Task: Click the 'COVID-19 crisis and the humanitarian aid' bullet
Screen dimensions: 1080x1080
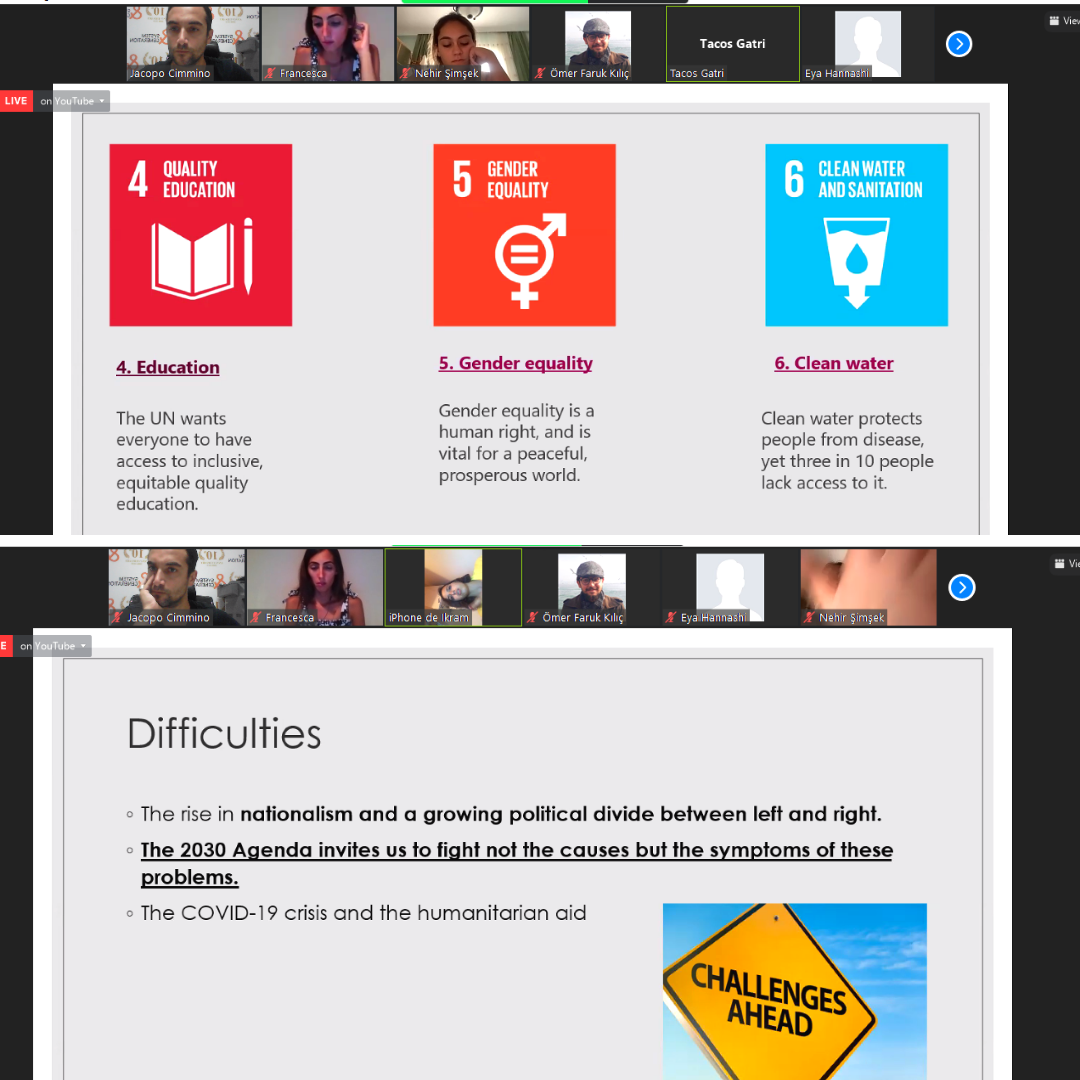Action: coord(363,913)
